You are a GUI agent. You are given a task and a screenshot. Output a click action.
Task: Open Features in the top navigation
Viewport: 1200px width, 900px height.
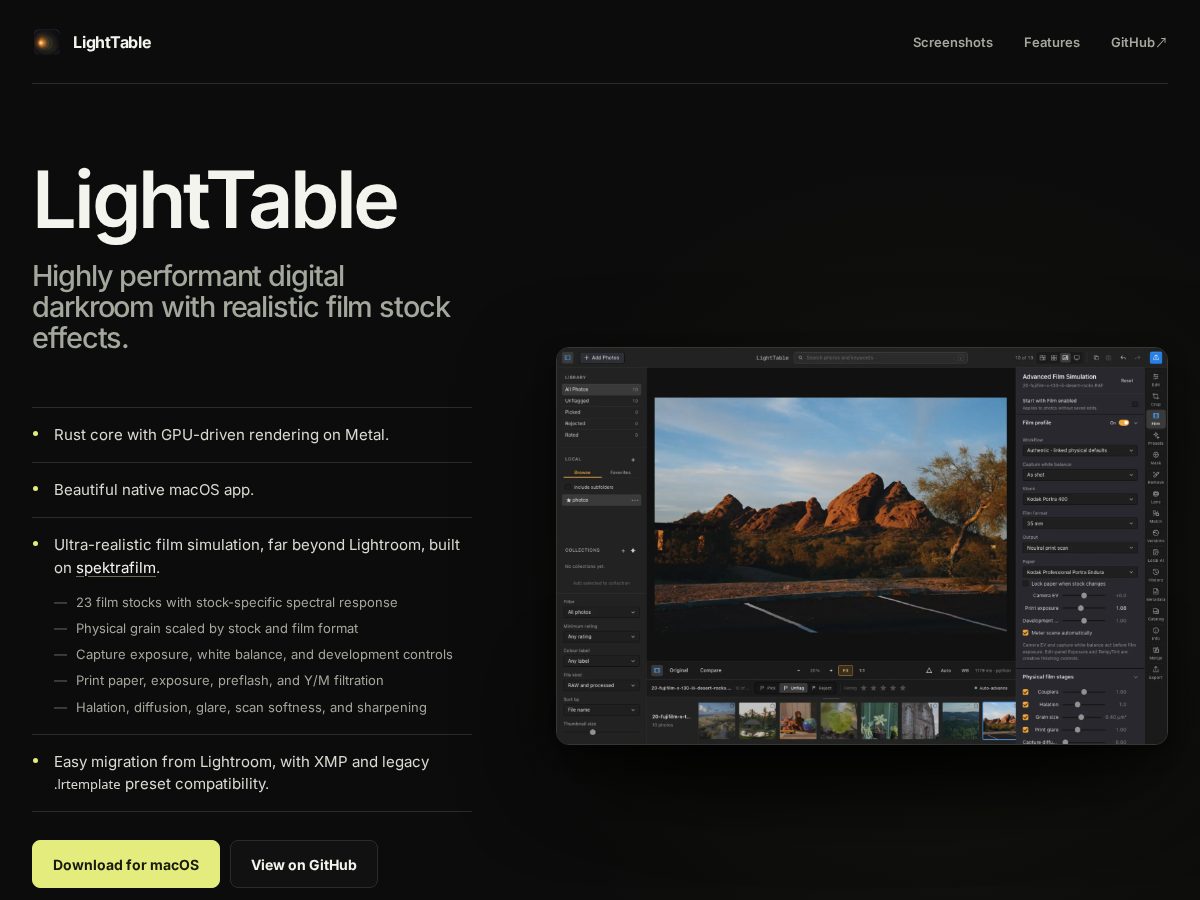click(1052, 42)
